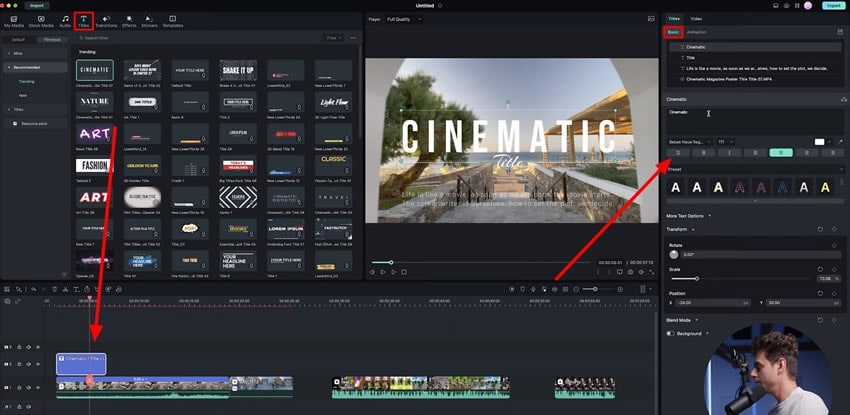The image size is (850, 415).
Task: Click the add text icon in timeline toolbar
Action: [x=76, y=289]
